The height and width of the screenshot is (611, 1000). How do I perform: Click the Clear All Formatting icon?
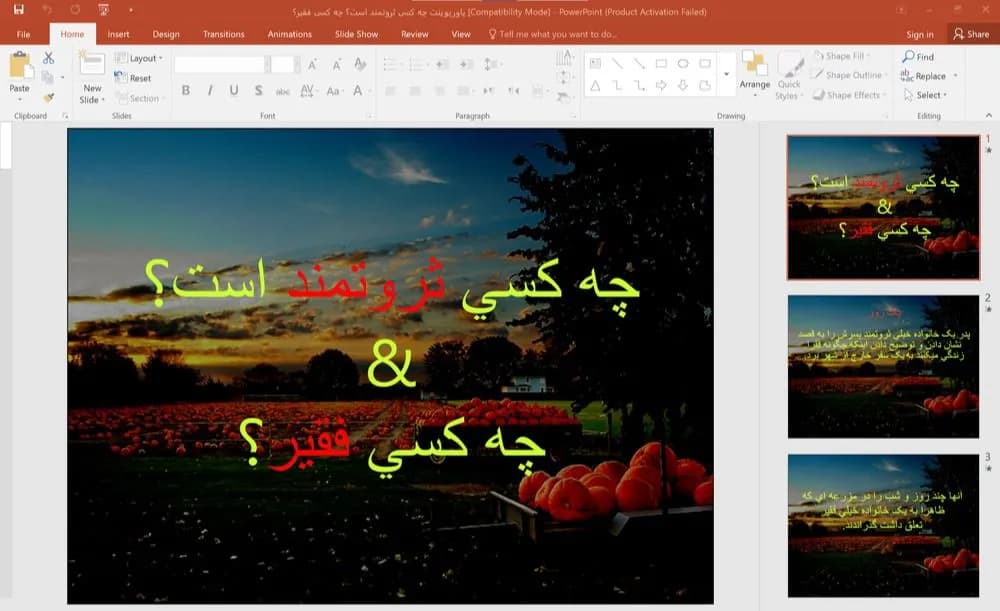click(x=360, y=64)
